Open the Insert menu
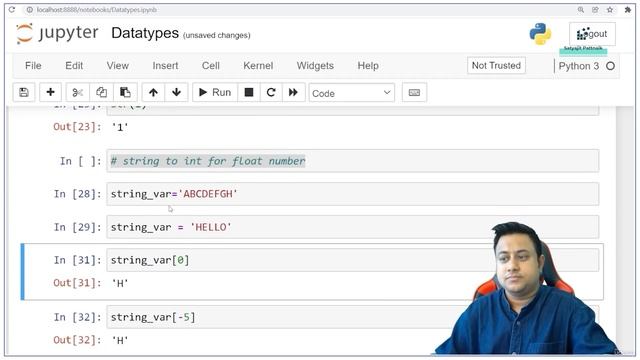 [x=165, y=66]
